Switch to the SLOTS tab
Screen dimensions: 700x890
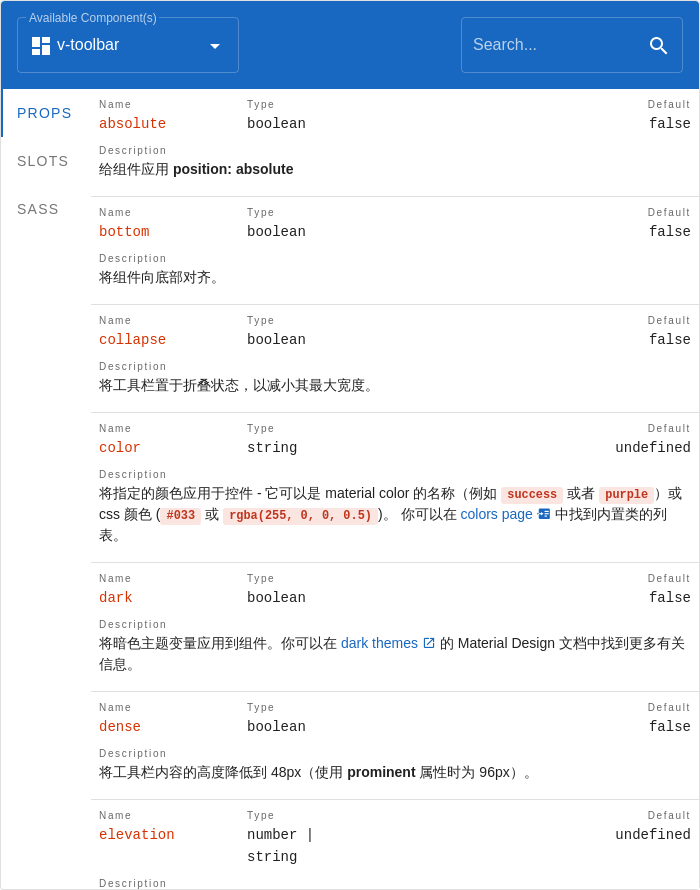(43, 161)
